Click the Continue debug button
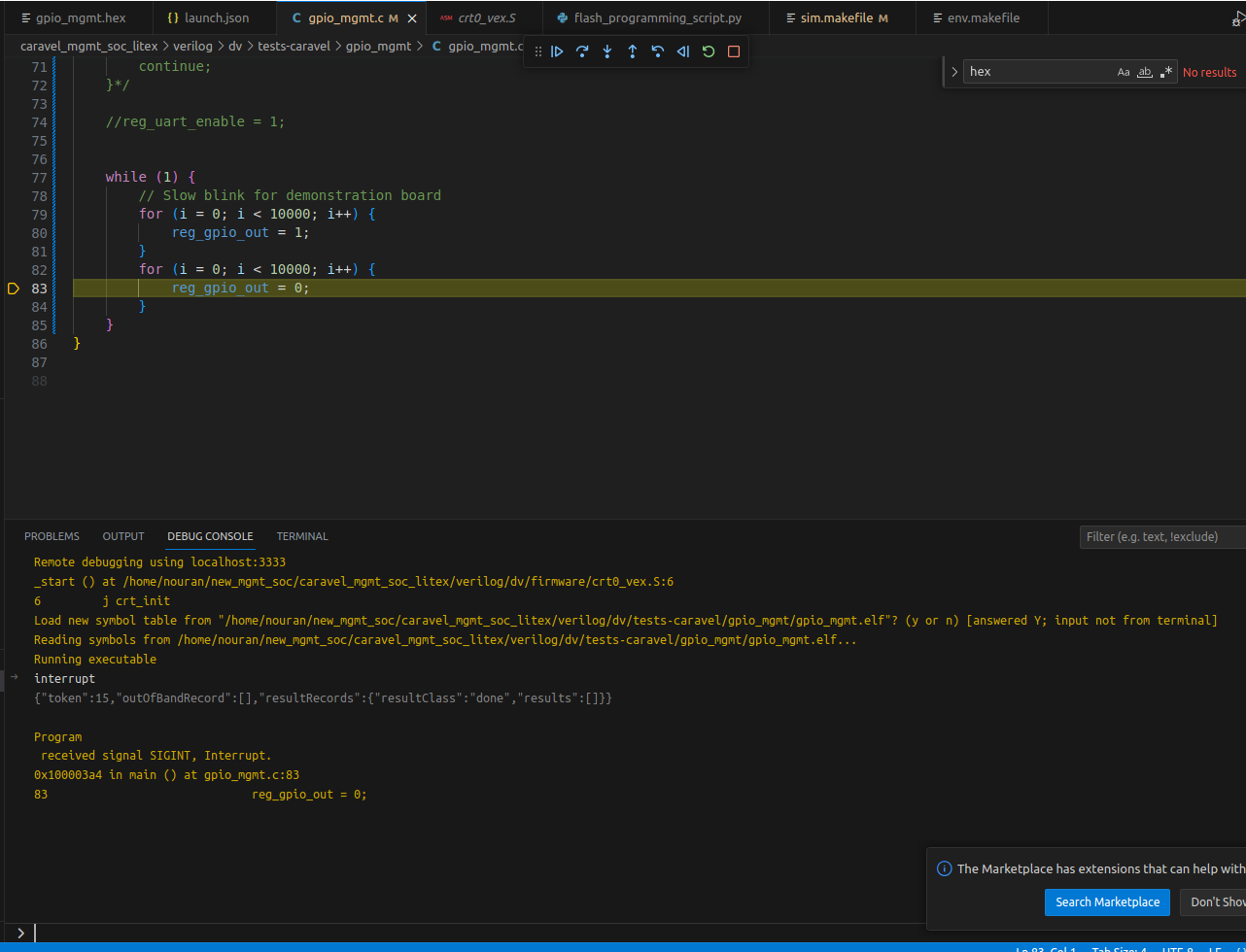The image size is (1246, 952). pos(557,51)
